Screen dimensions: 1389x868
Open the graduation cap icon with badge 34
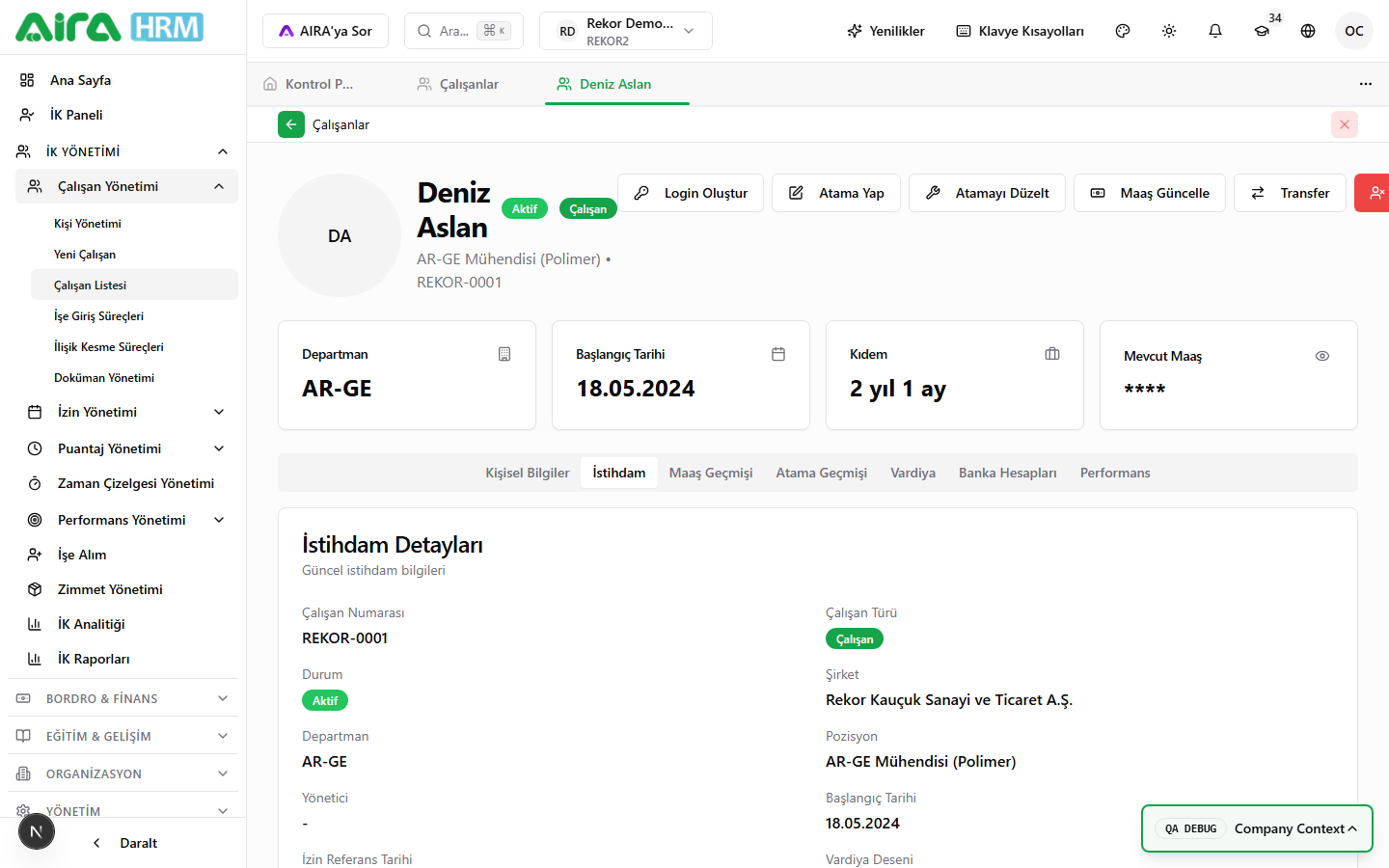1262,31
